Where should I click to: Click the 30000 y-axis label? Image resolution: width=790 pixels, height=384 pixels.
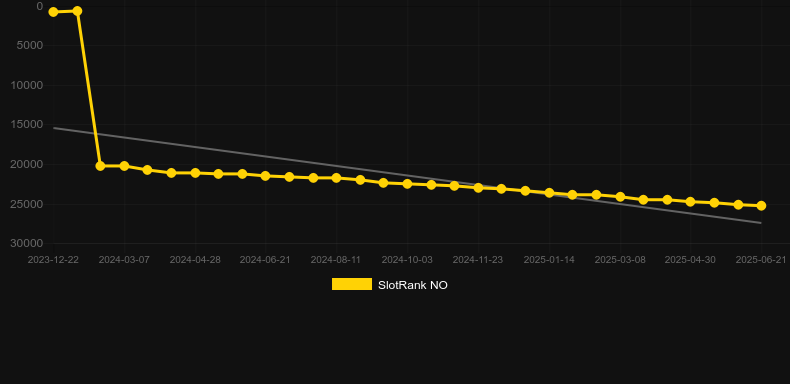pos(27,243)
